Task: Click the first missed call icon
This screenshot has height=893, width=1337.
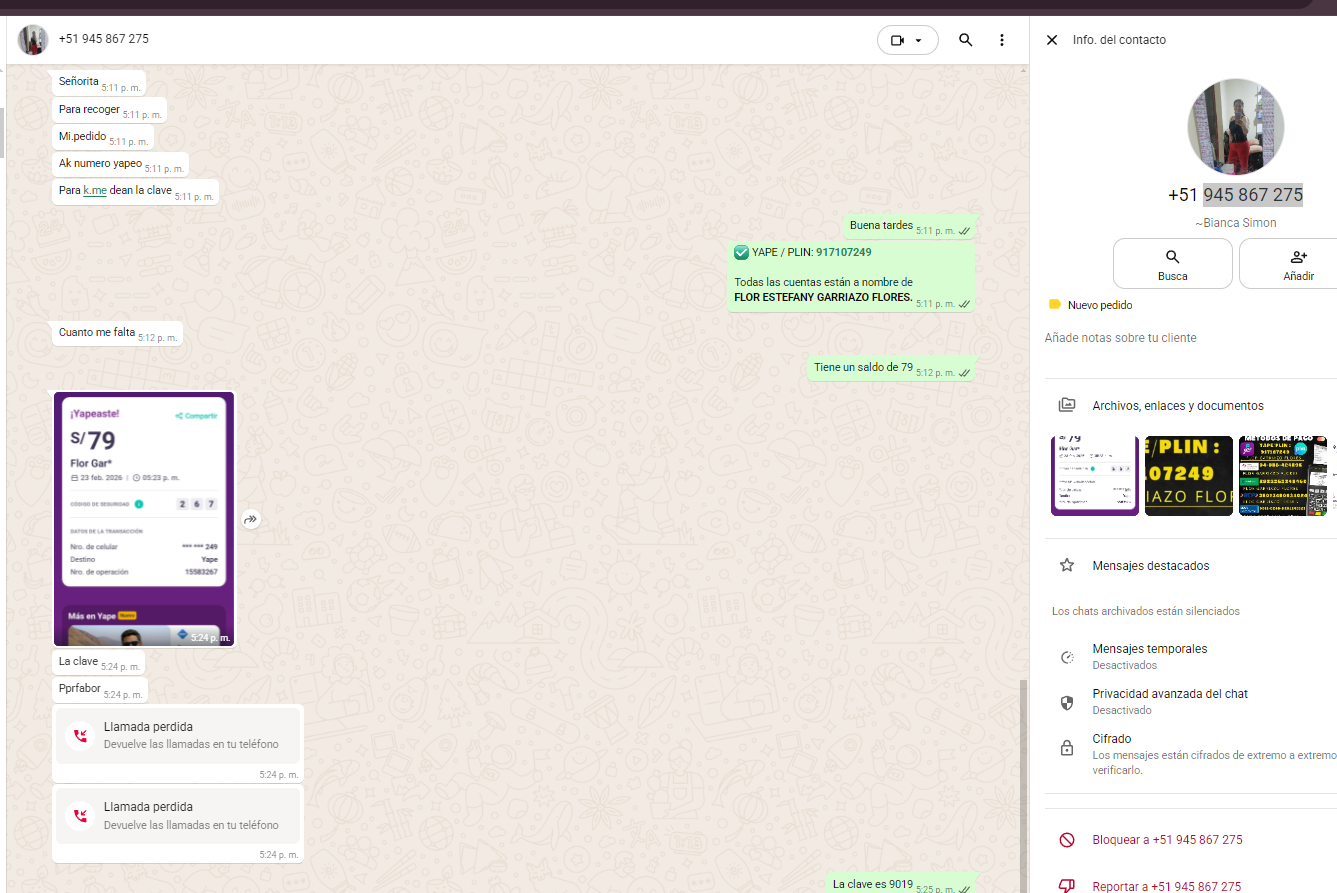Action: [x=78, y=735]
